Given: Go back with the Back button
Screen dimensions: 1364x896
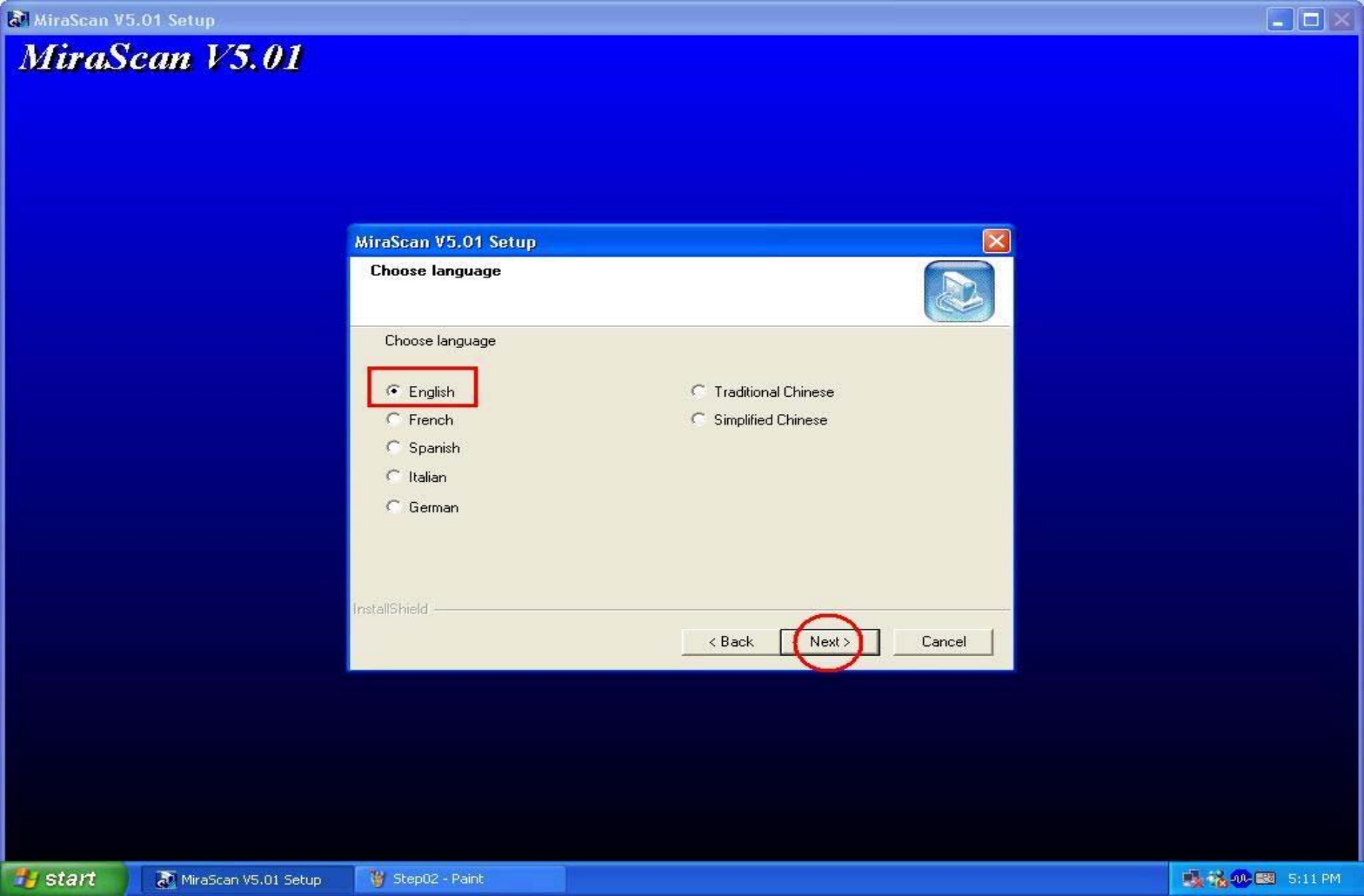Looking at the screenshot, I should (731, 642).
